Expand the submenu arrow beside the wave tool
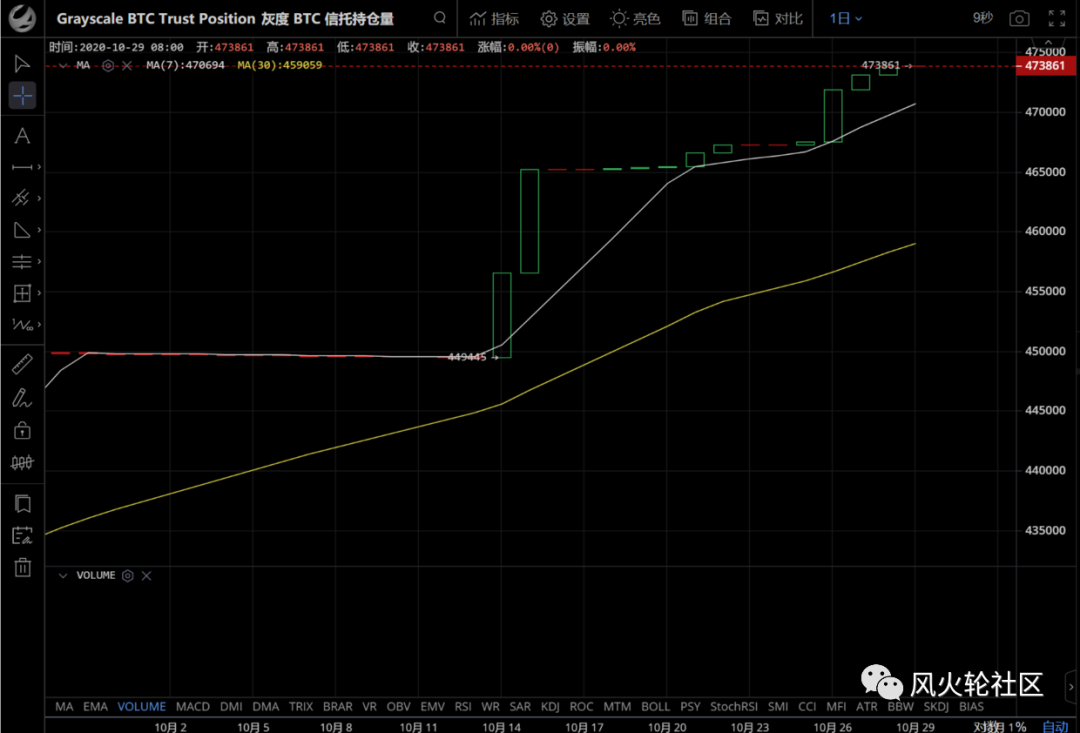 (39, 324)
